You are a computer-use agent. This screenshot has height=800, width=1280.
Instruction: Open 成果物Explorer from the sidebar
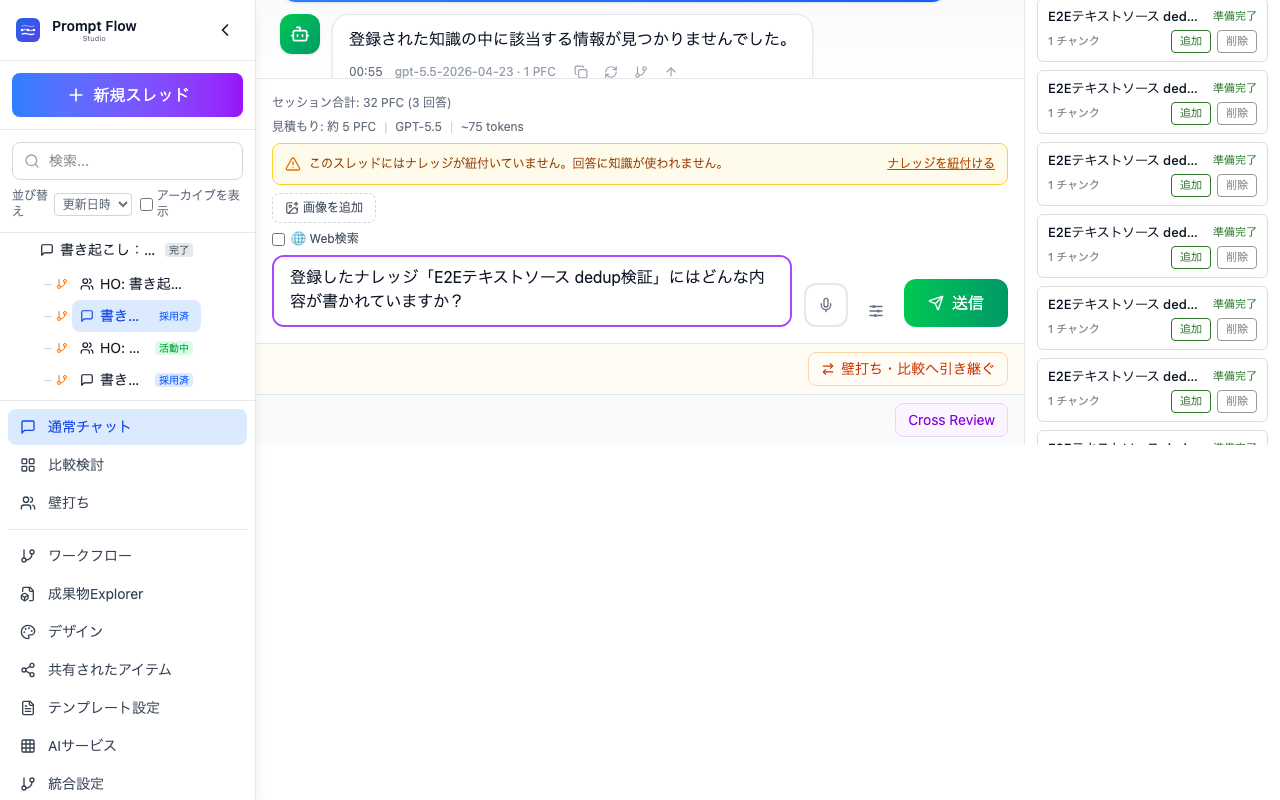click(x=127, y=594)
